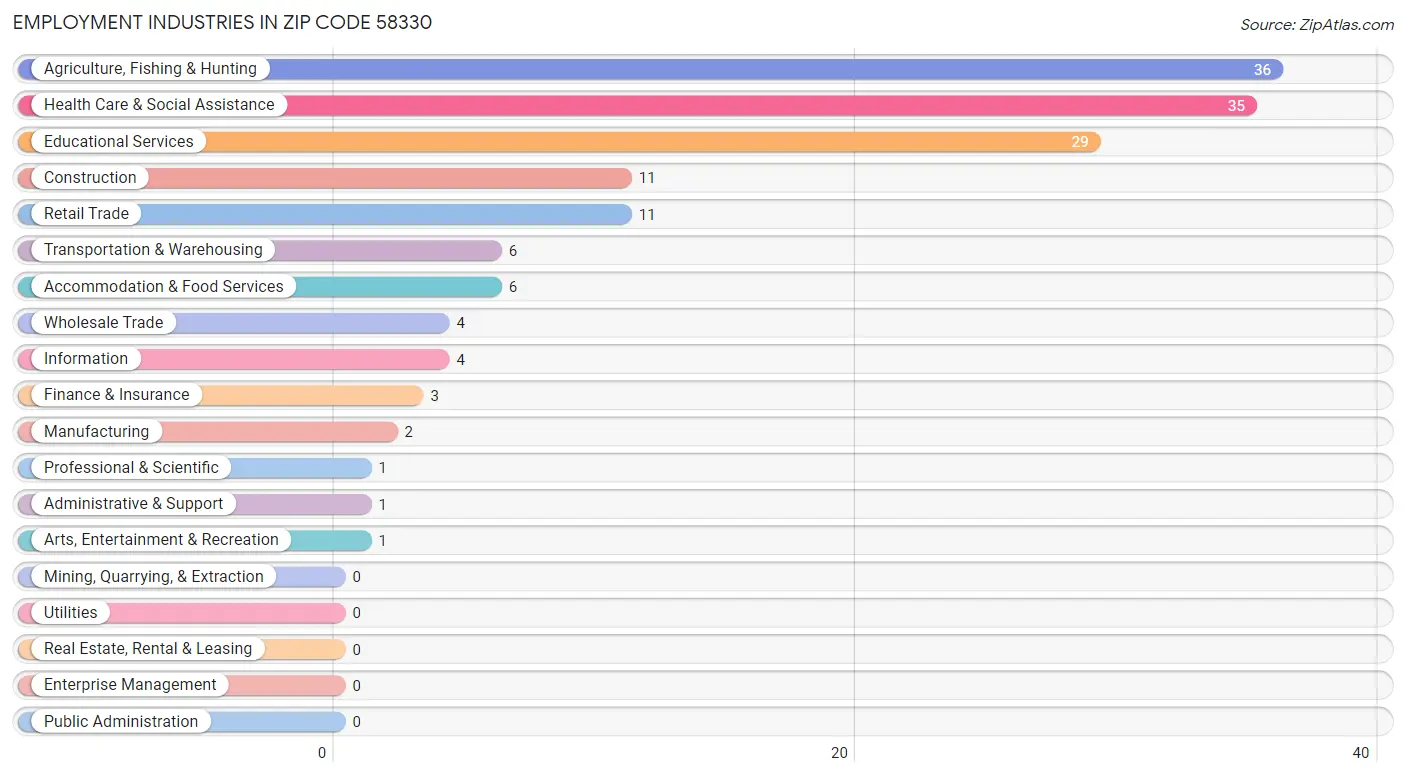Click the value 0 beside the Mining, Quarrying bar
The image size is (1406, 776).
pos(356,577)
